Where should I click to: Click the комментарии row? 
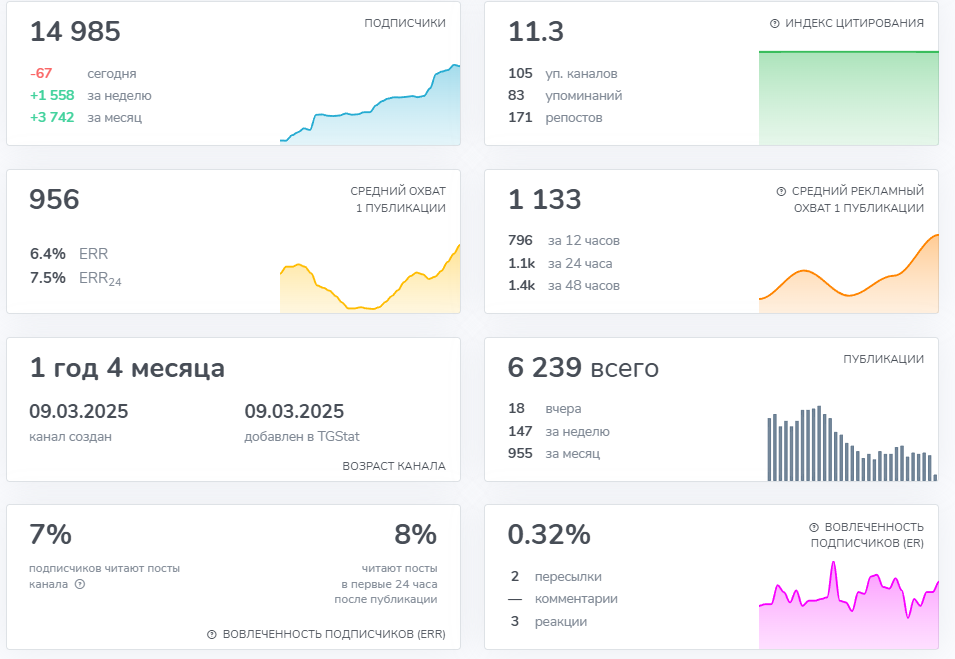click(563, 599)
